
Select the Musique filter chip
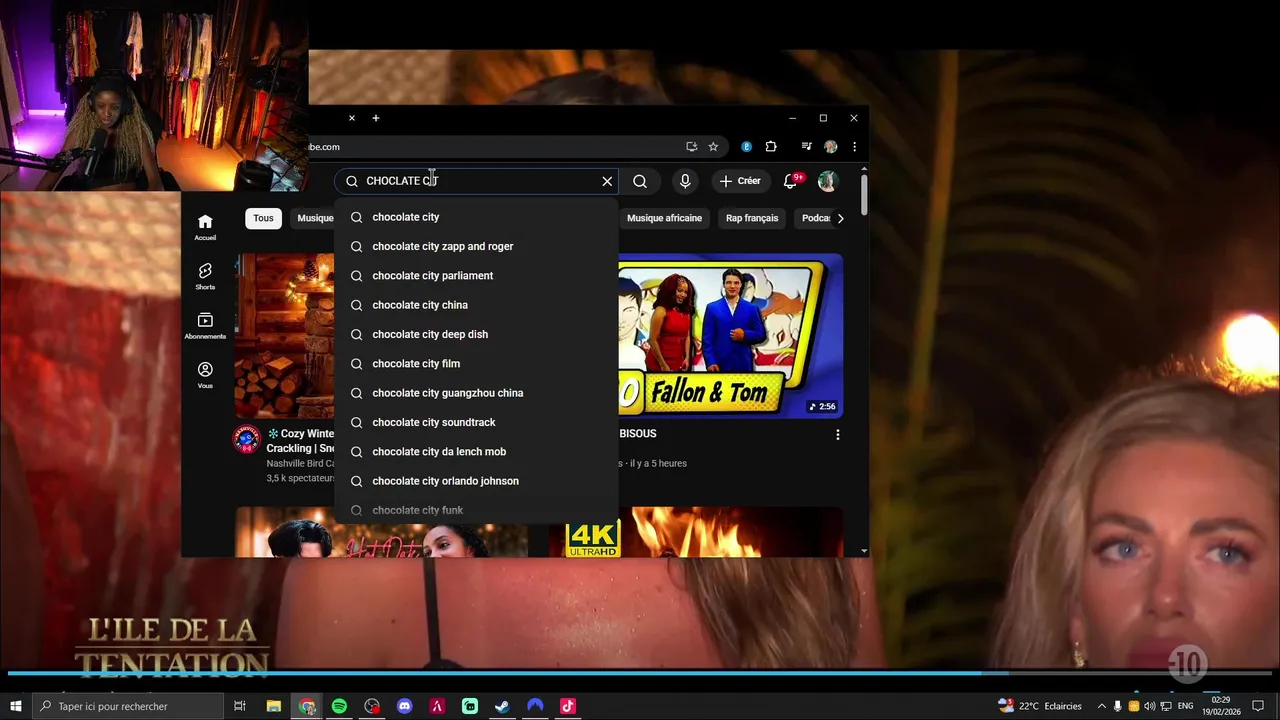click(313, 218)
